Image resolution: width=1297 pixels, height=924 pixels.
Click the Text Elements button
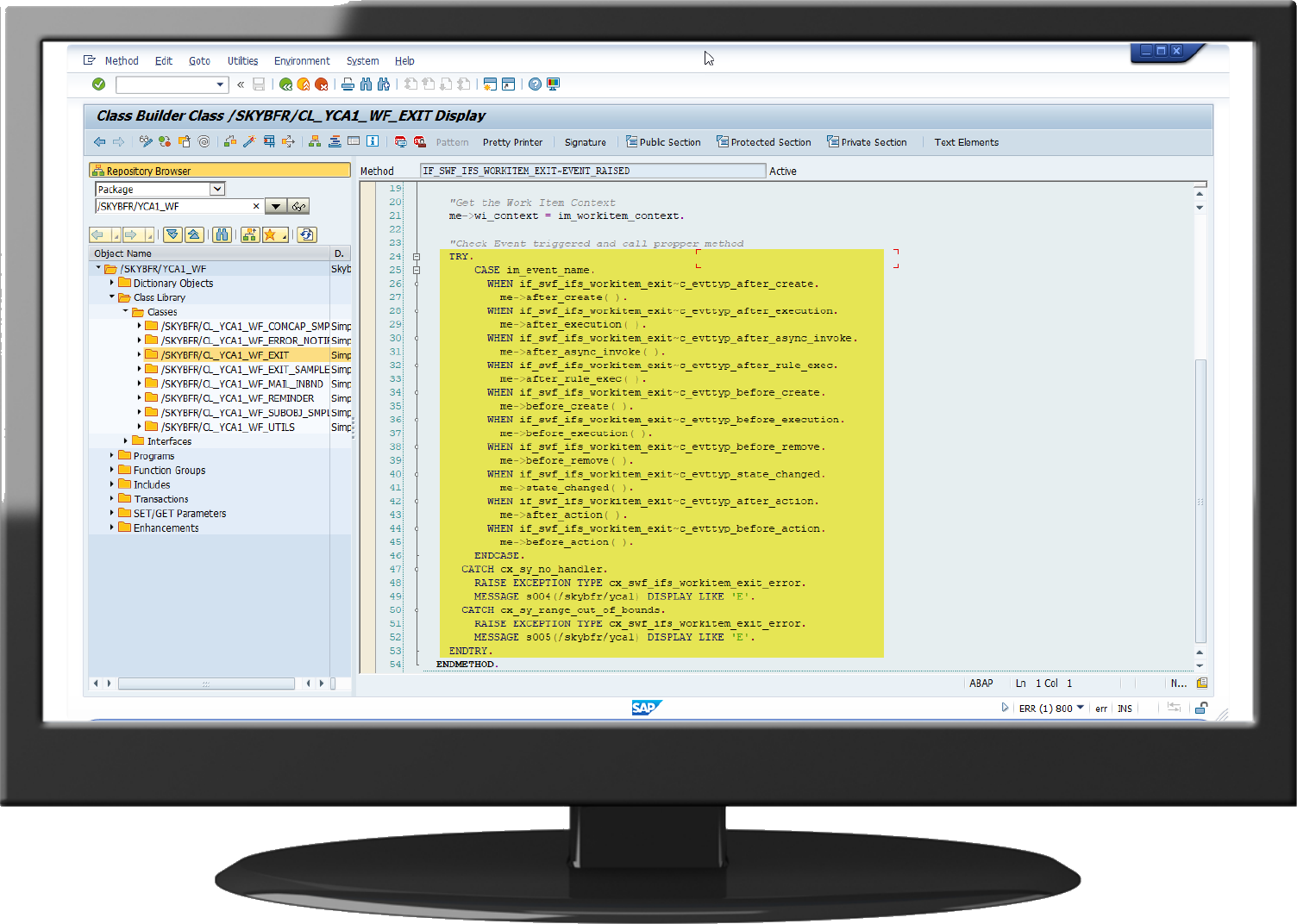pos(966,142)
